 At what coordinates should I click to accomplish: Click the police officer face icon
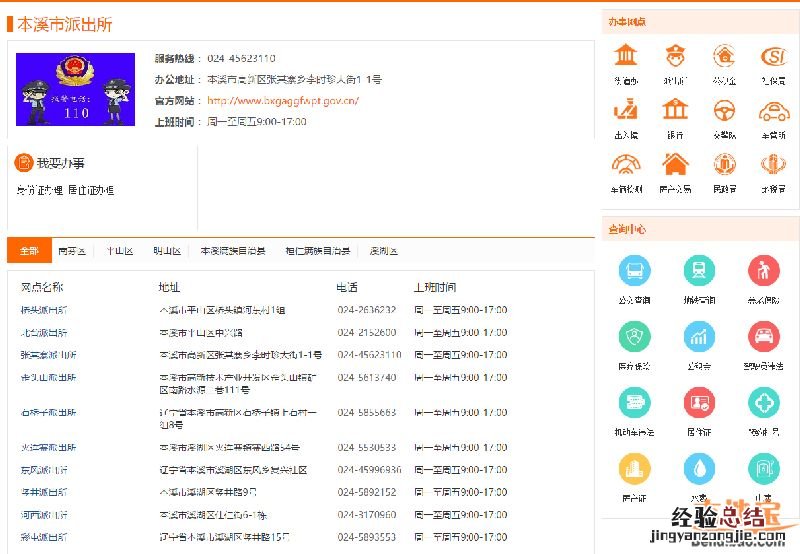pos(675,55)
